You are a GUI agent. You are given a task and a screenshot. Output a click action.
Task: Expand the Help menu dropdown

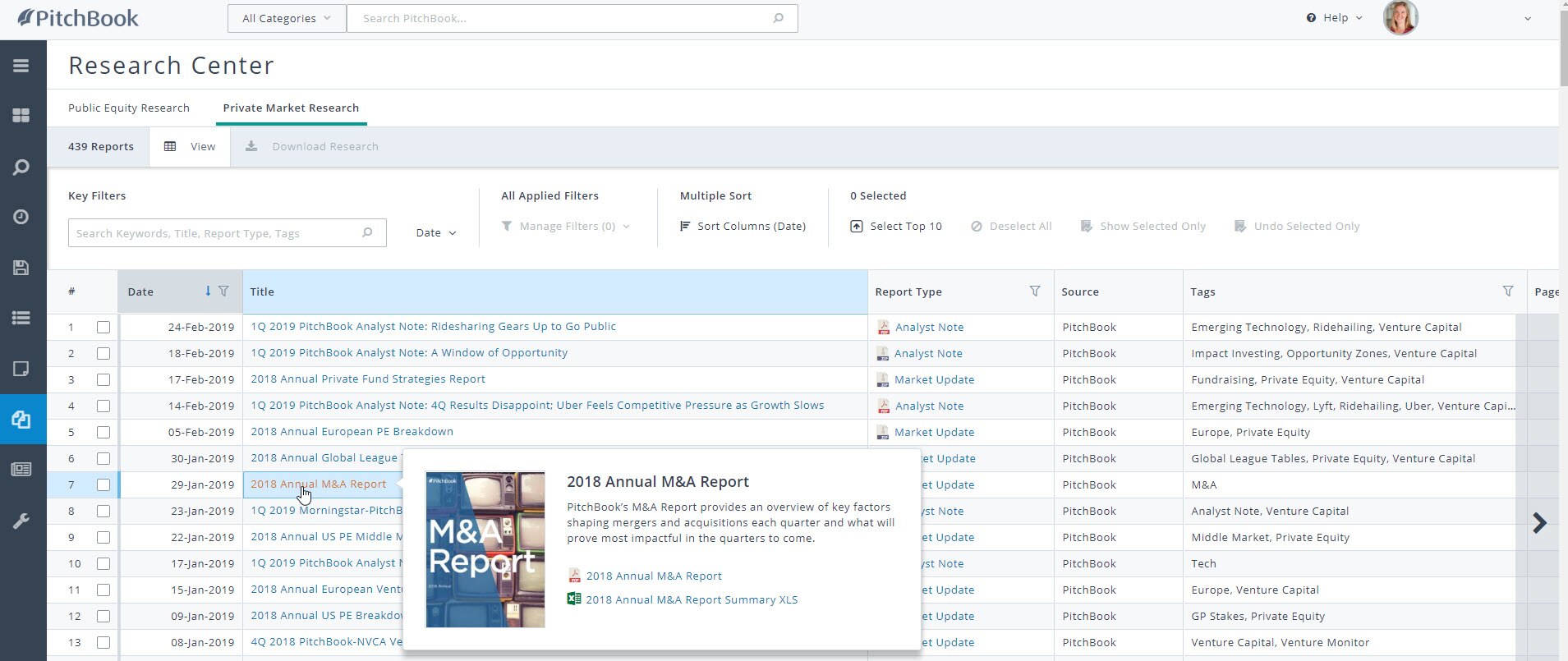[1335, 18]
